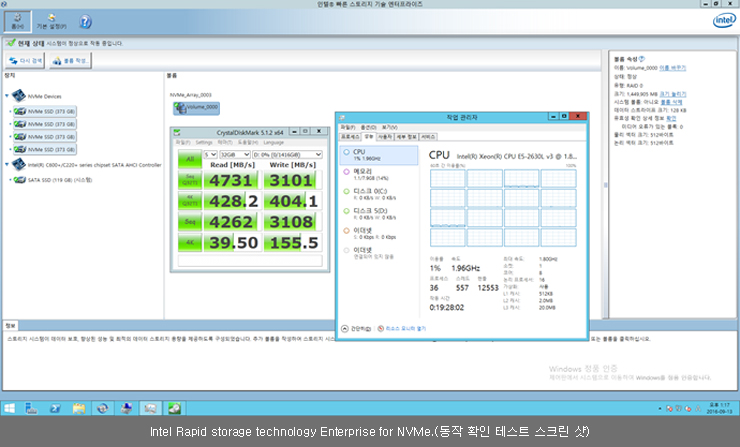
Task: Open the Preferences (기본 설정) toolbar button
Action: 51,21
